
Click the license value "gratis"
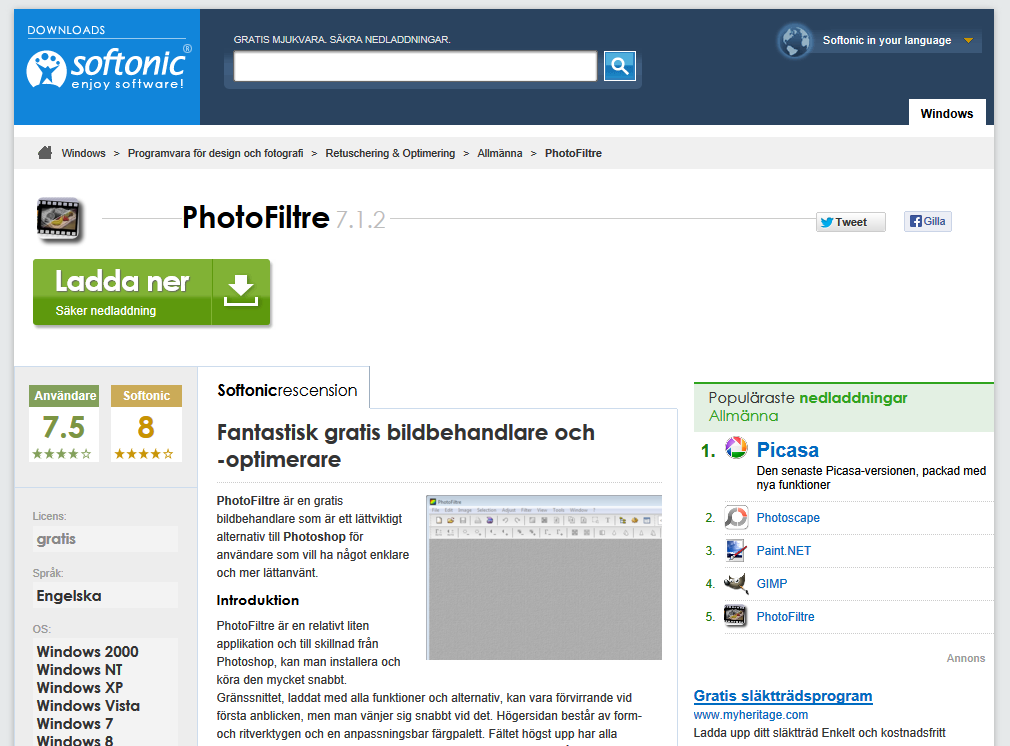[x=56, y=539]
